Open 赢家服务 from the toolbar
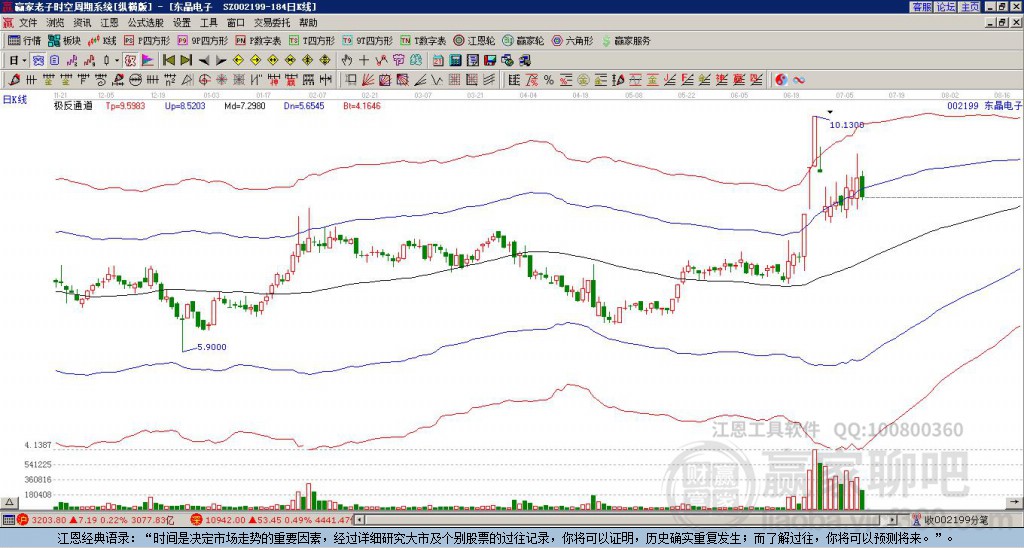The width and height of the screenshot is (1024, 548). point(626,40)
